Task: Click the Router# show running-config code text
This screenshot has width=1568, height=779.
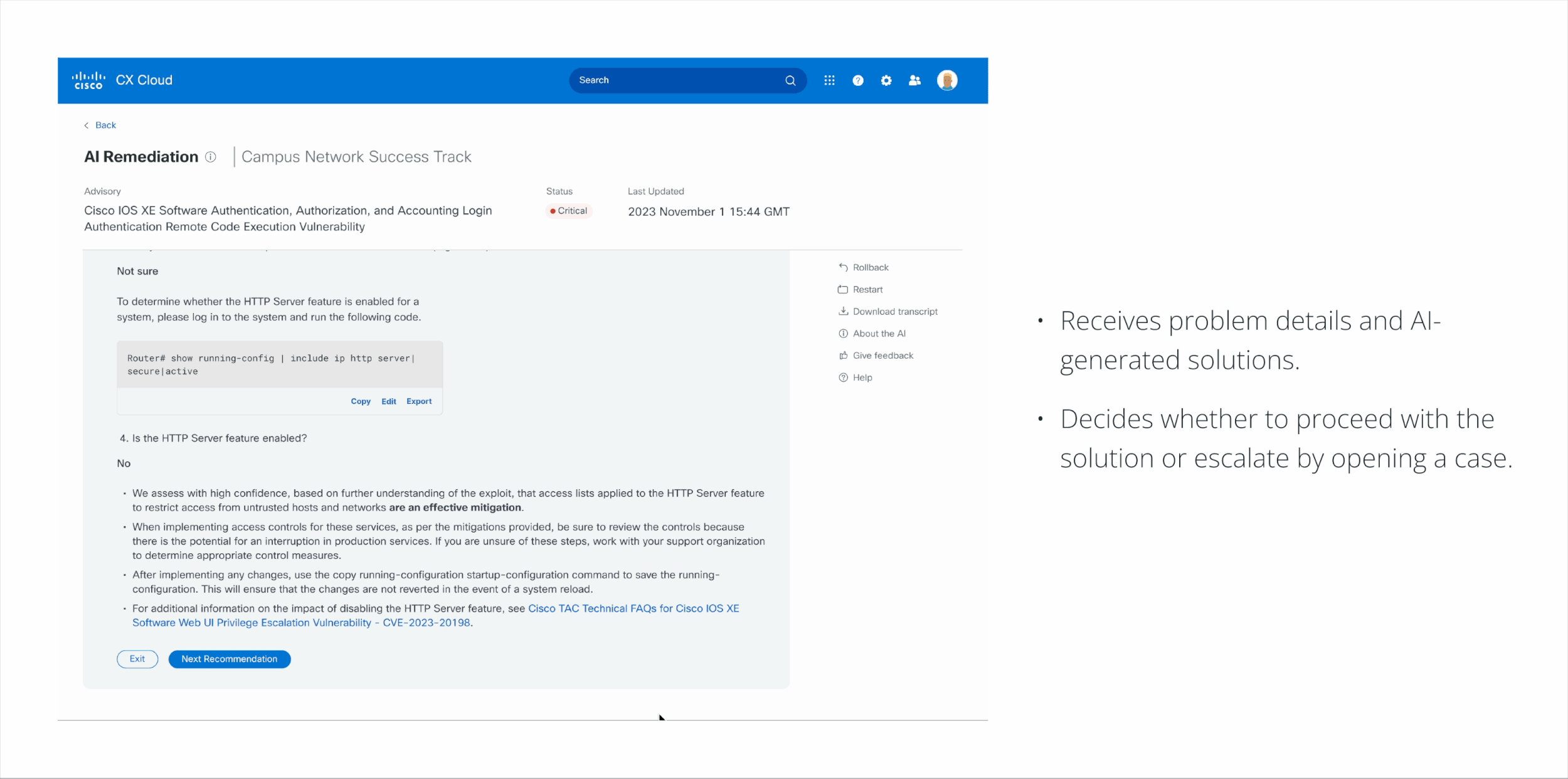Action: [272, 364]
